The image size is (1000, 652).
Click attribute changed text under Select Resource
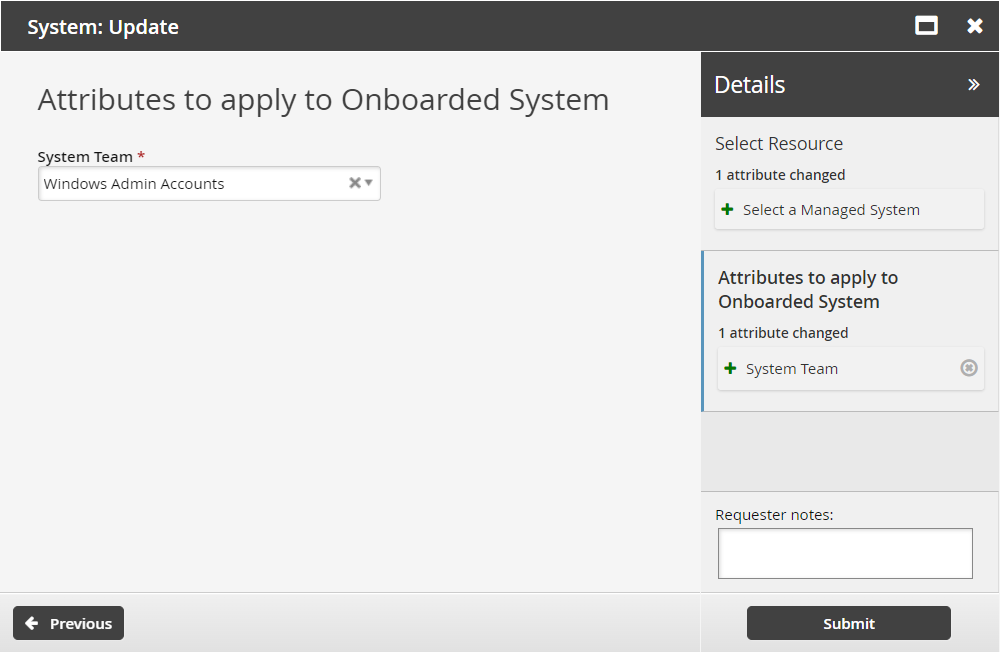[x=780, y=175]
